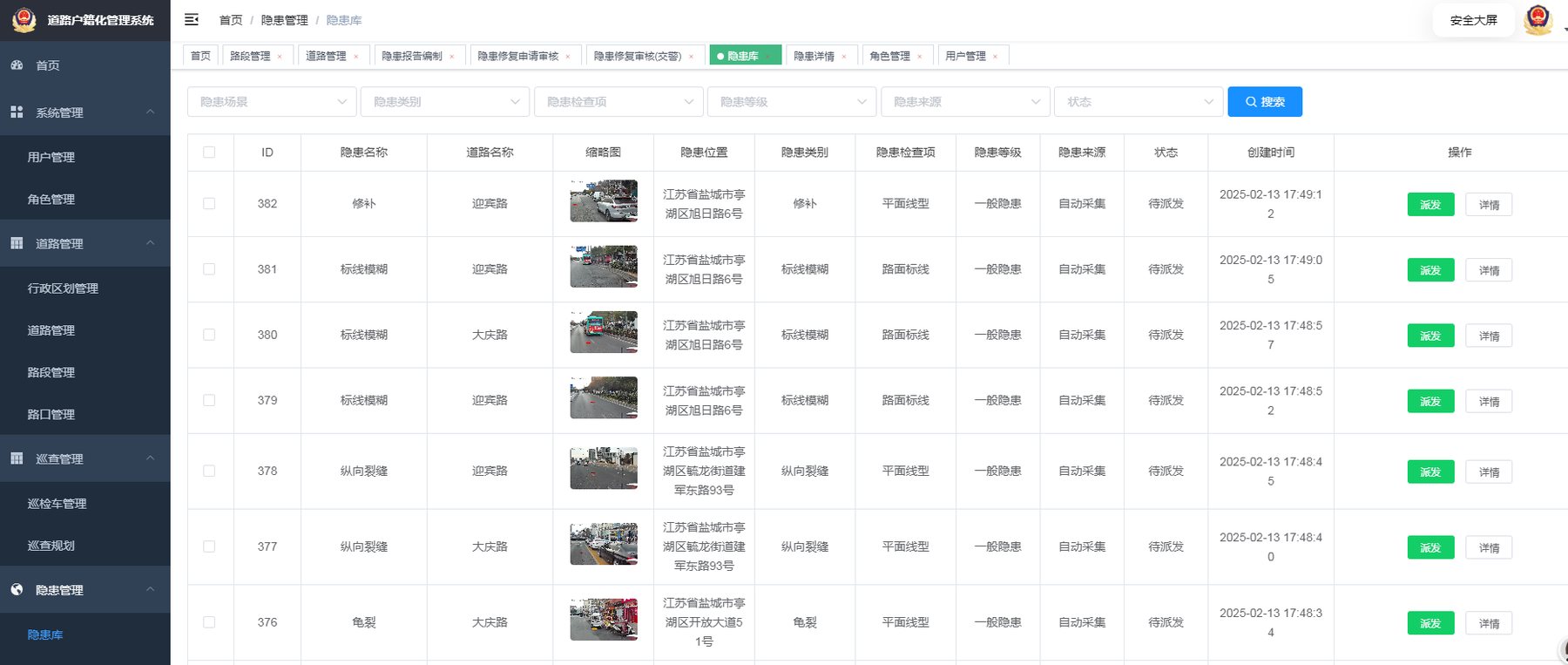The image size is (1568, 665).
Task: Collapse the 巡查管理 sidebar section
Action: [x=150, y=458]
